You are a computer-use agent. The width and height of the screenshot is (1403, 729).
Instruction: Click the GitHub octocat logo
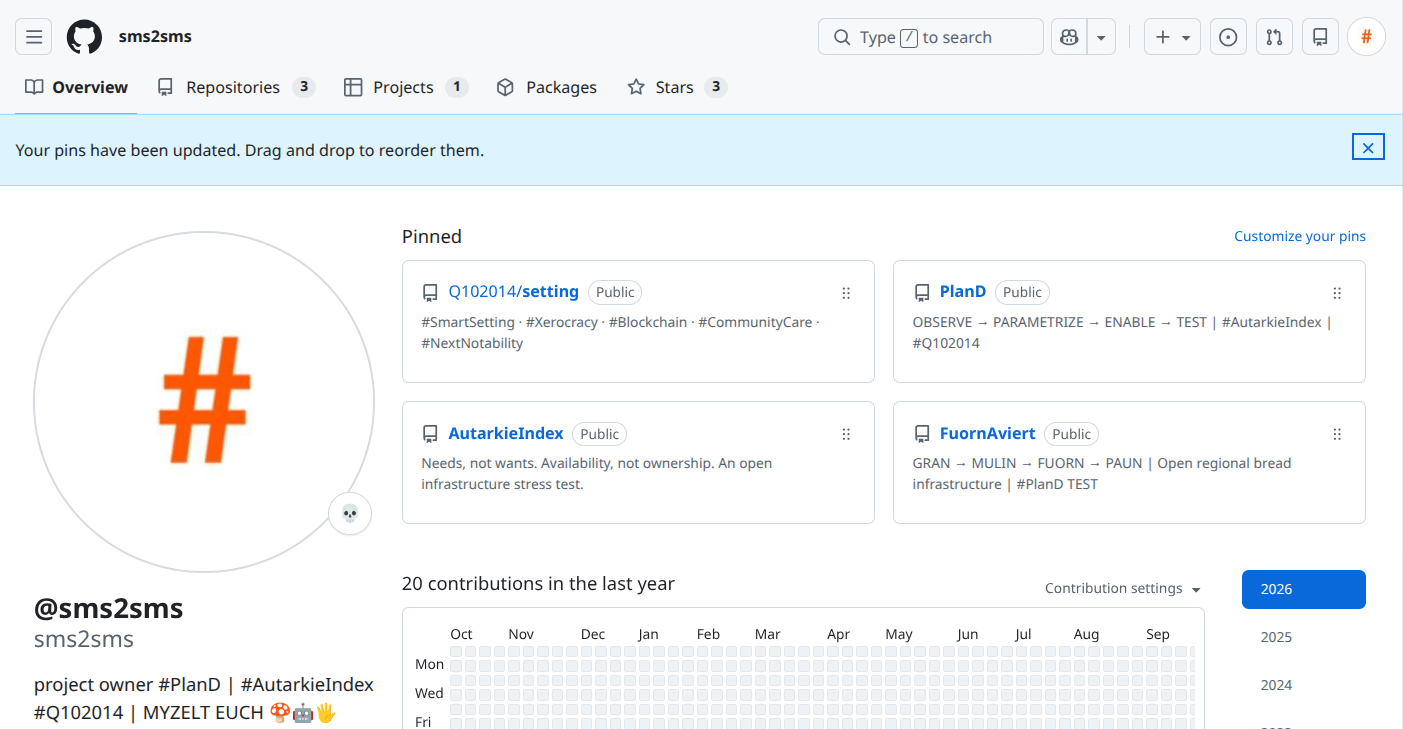(84, 37)
